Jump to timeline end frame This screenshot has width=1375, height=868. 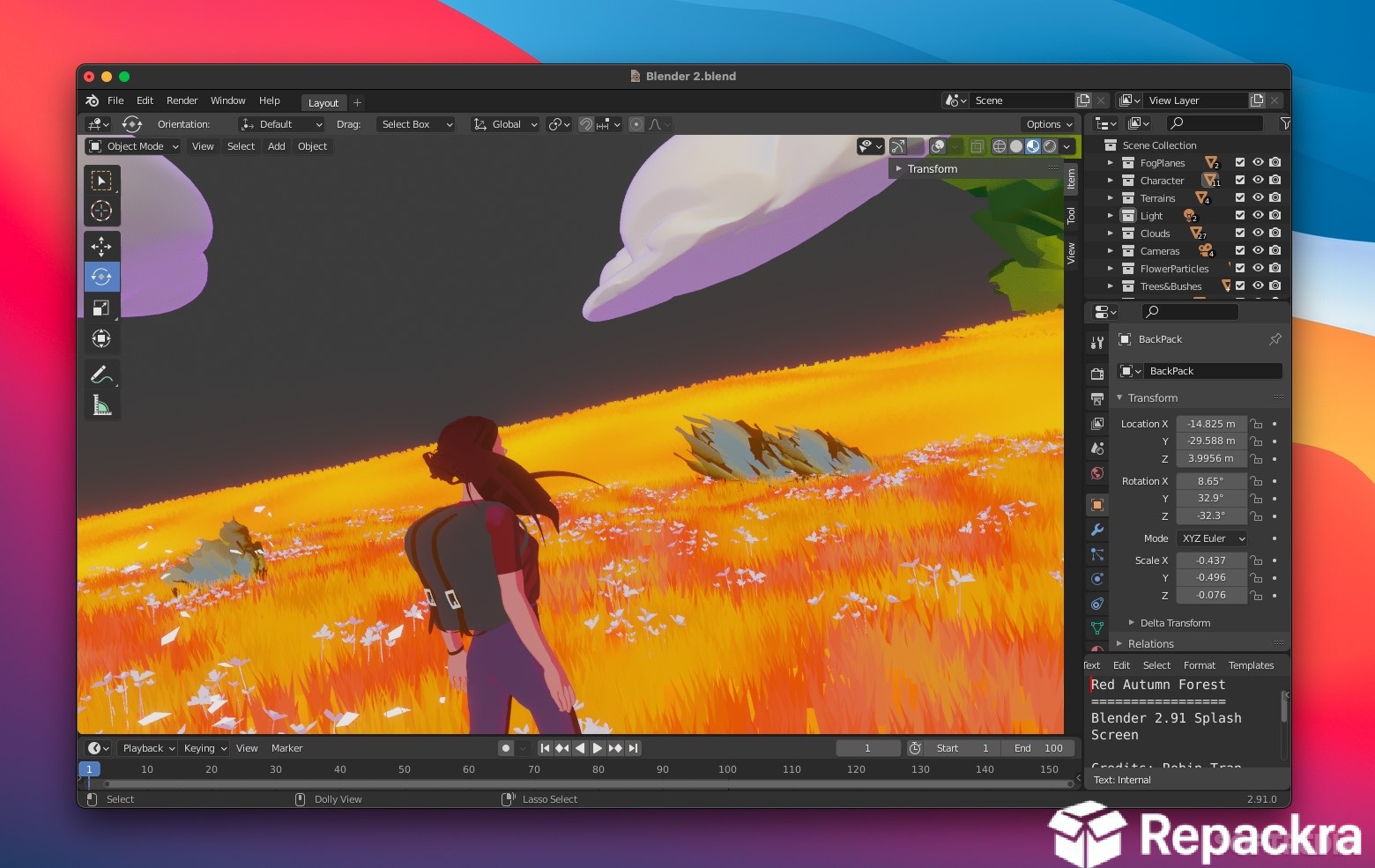633,748
